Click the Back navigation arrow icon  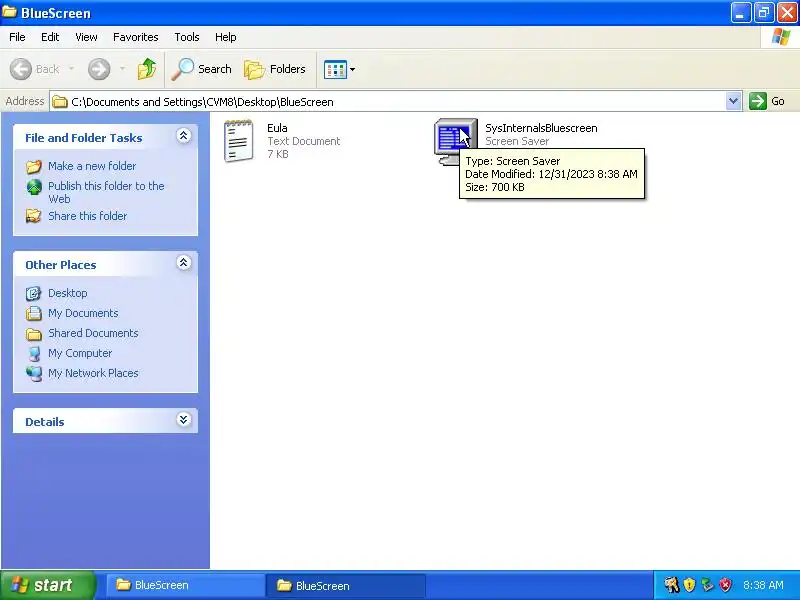point(21,69)
